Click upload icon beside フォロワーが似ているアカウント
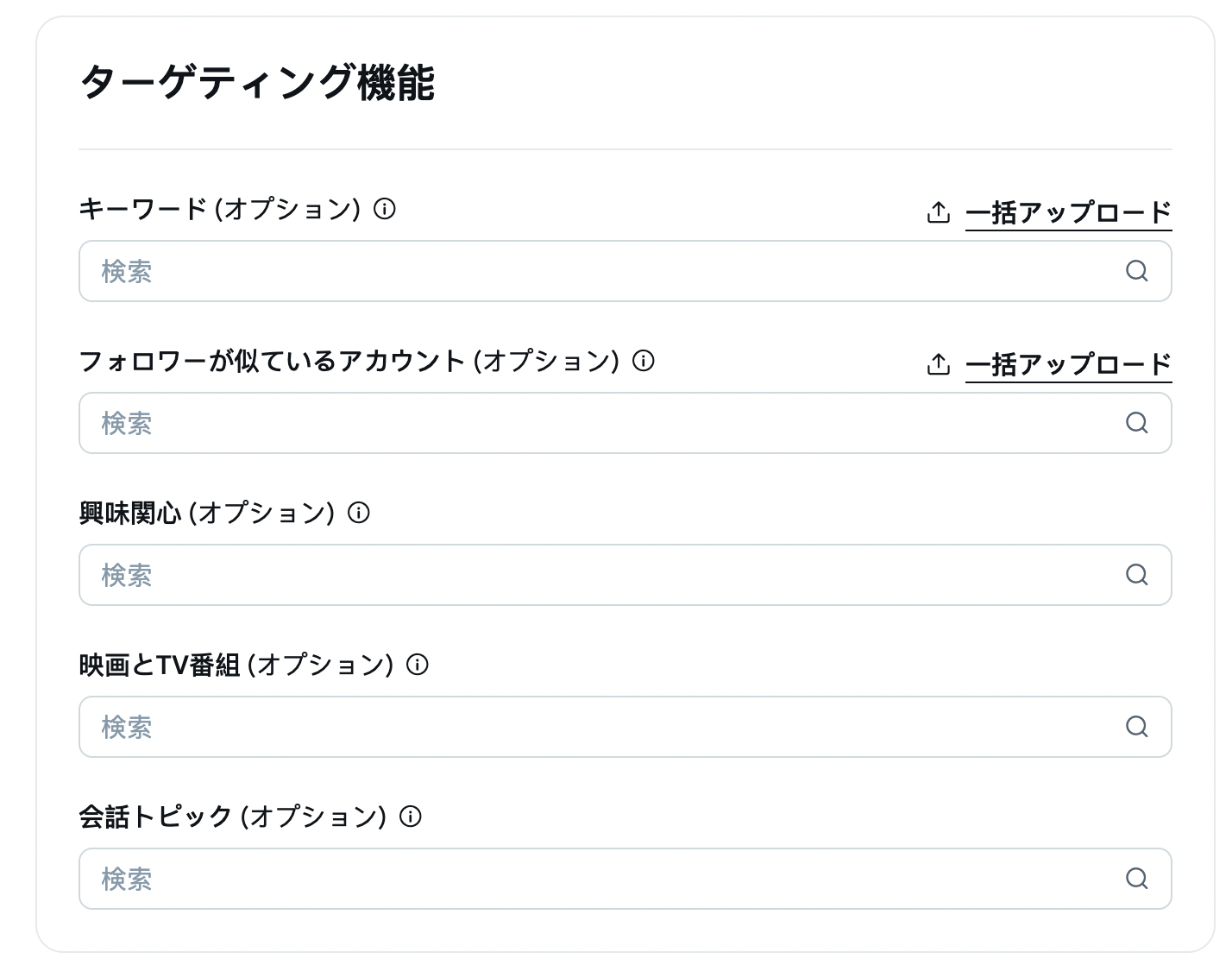The height and width of the screenshot is (965, 1232). [x=939, y=364]
